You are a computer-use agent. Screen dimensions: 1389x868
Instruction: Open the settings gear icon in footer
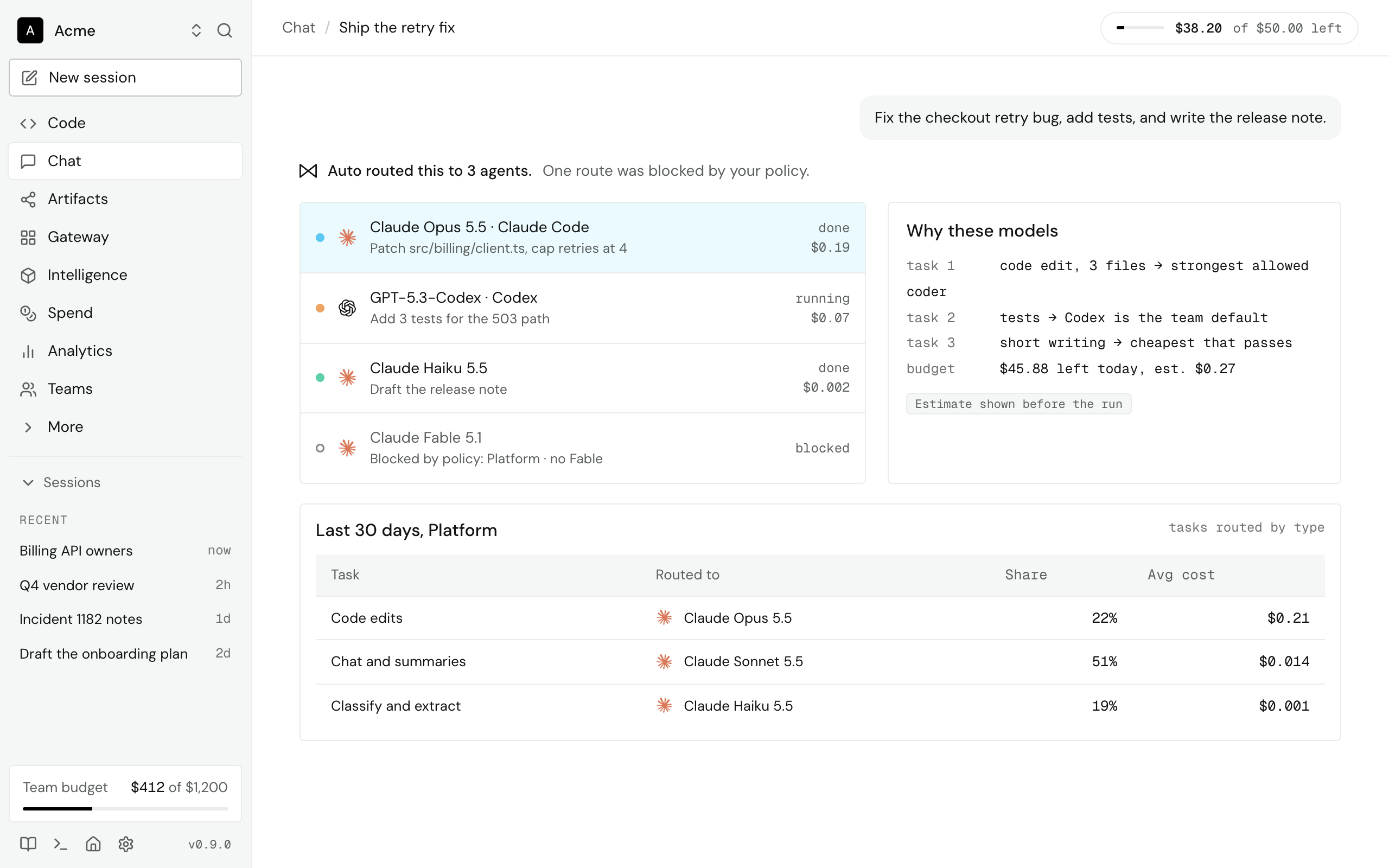pos(126,844)
